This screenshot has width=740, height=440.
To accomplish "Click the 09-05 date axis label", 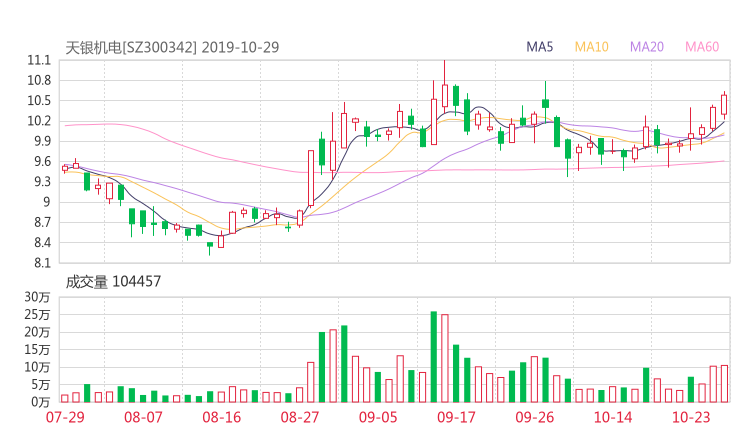I will tap(378, 417).
